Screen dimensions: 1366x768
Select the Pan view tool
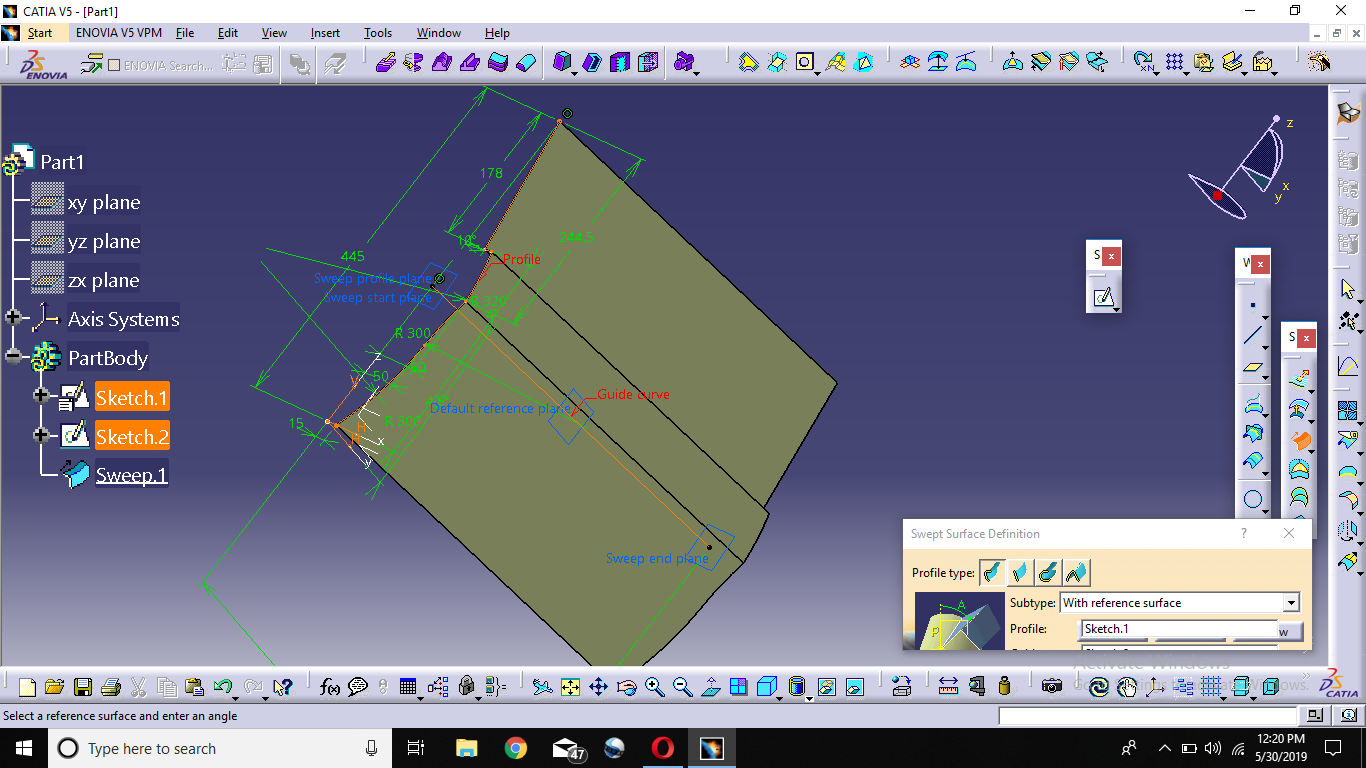click(x=598, y=687)
